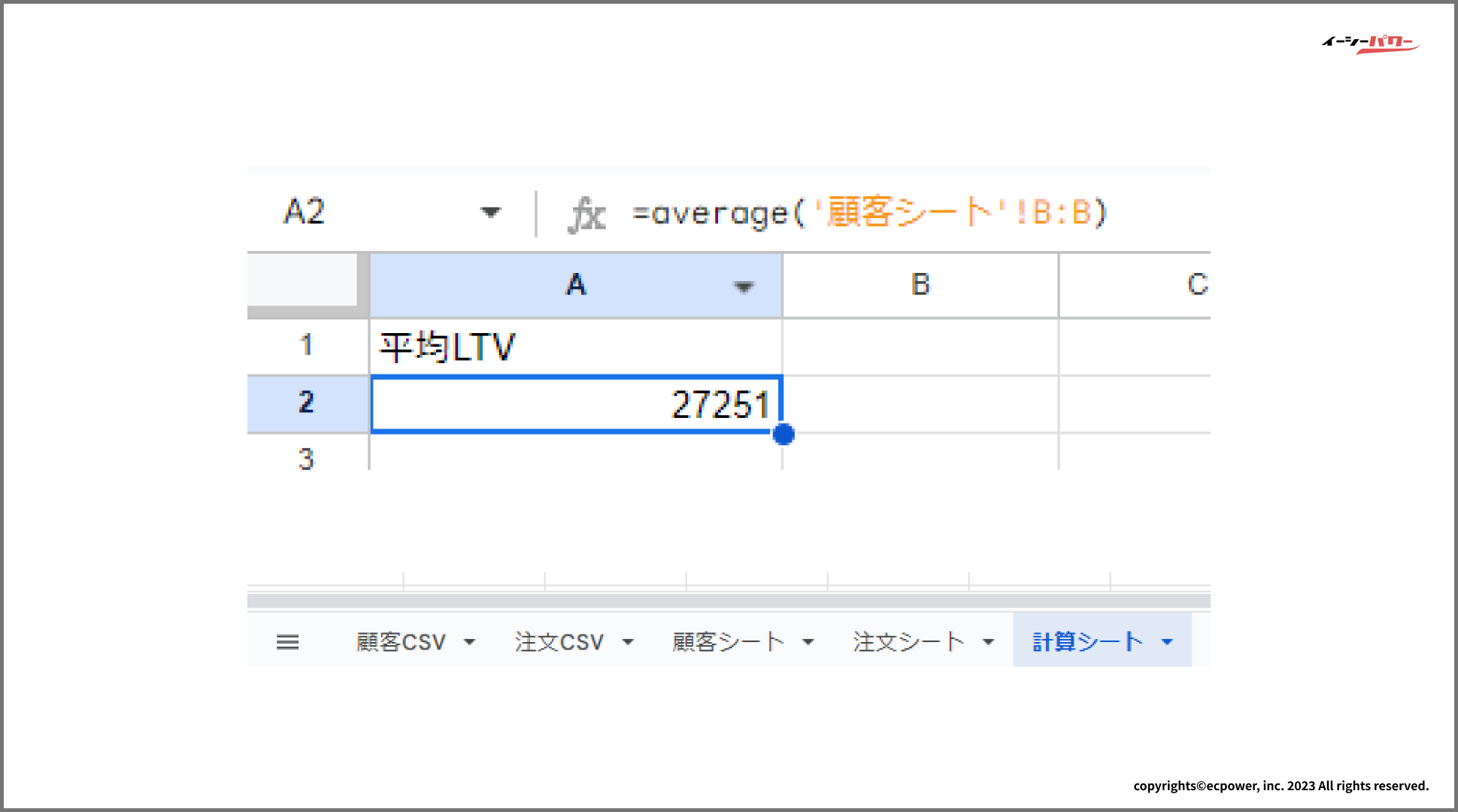This screenshot has height=812, width=1458.
Task: Expand 計算シート tab menu arrow
Action: [1167, 642]
